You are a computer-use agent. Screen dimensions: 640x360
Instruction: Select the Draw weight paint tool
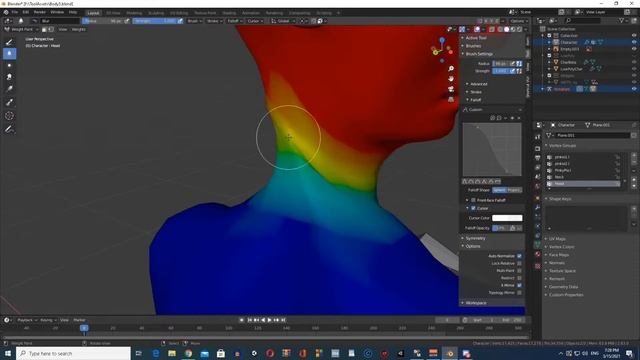pos(9,42)
